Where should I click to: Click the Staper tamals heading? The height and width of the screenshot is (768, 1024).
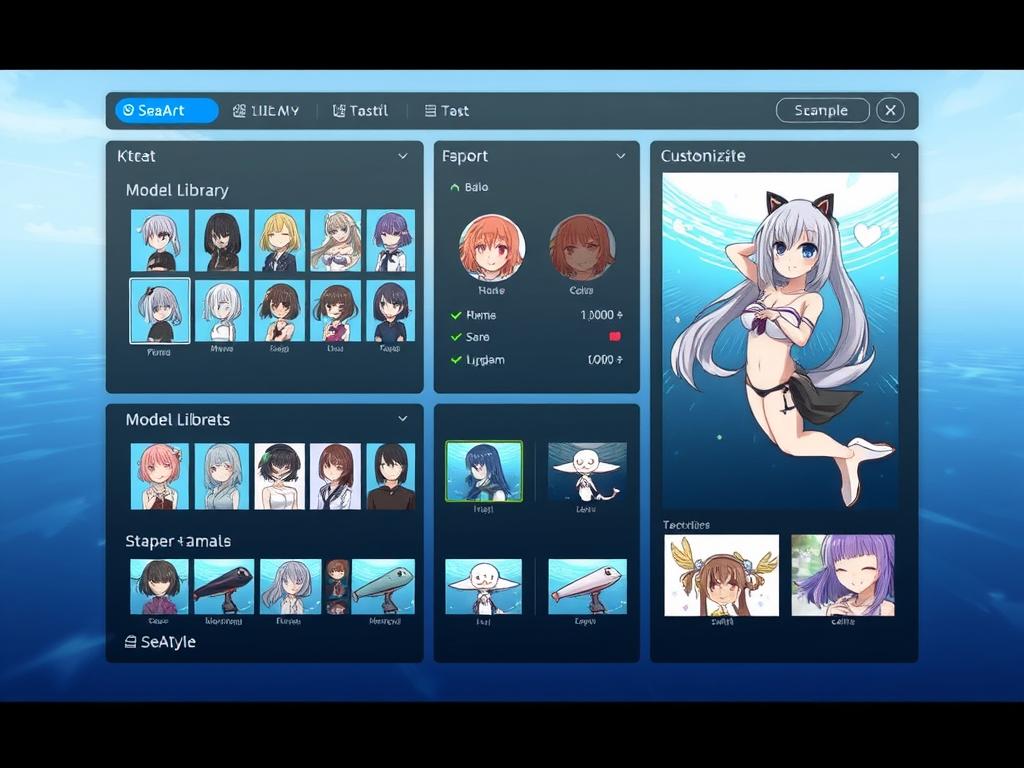click(x=178, y=541)
